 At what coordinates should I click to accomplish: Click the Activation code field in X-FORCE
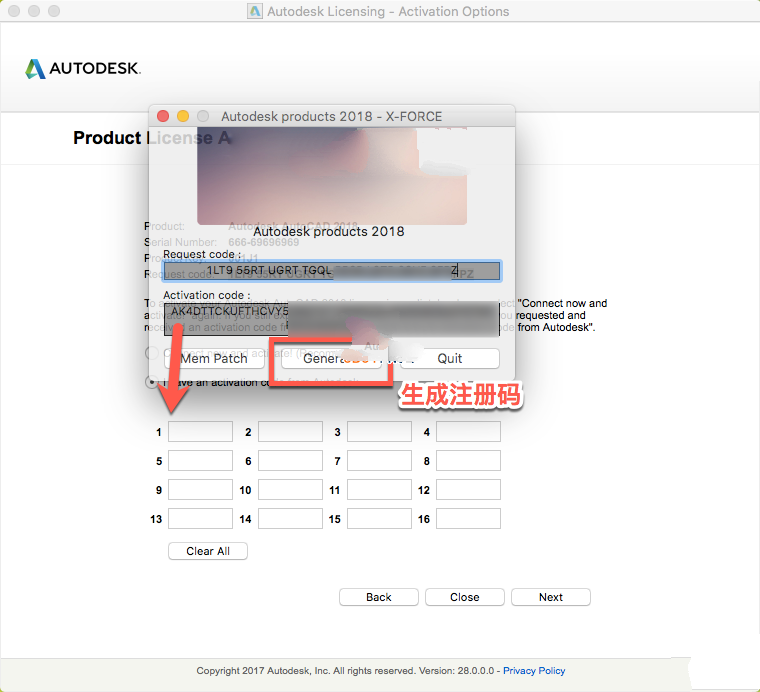(332, 319)
